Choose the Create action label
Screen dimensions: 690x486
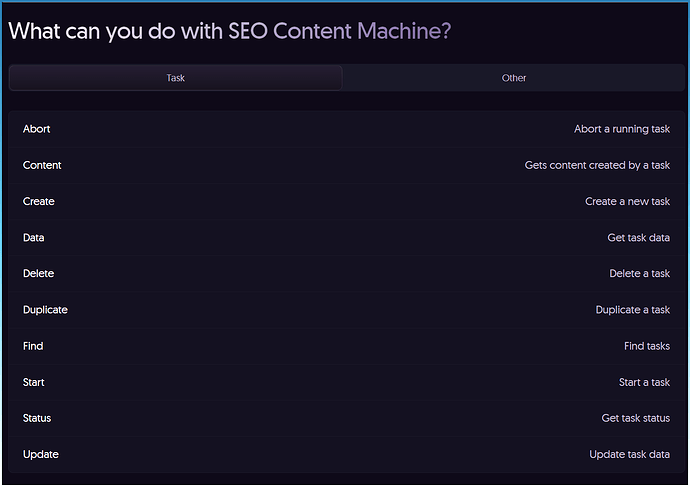click(x=39, y=201)
